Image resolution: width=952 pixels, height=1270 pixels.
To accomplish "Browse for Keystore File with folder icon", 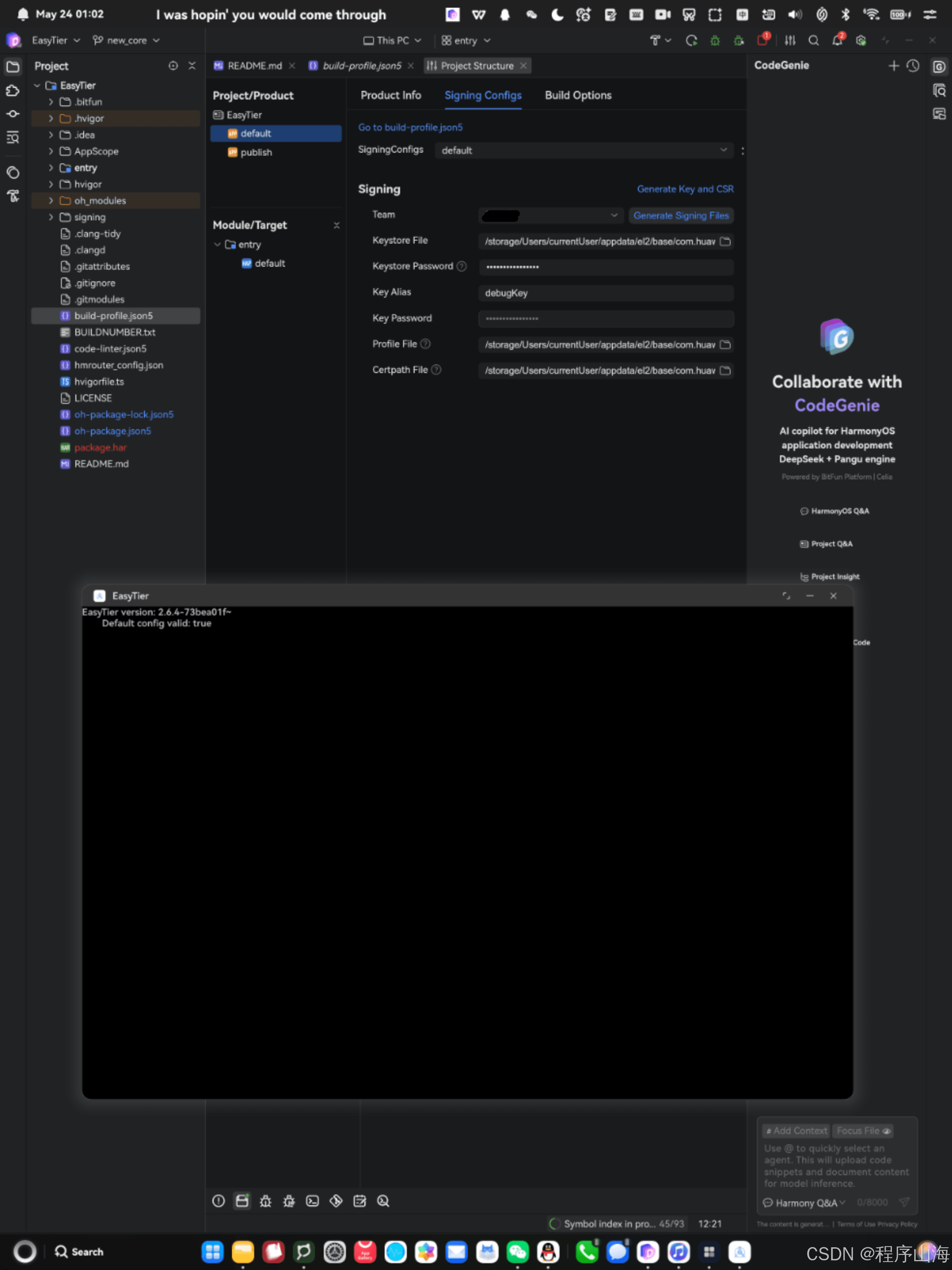I will pyautogui.click(x=725, y=241).
